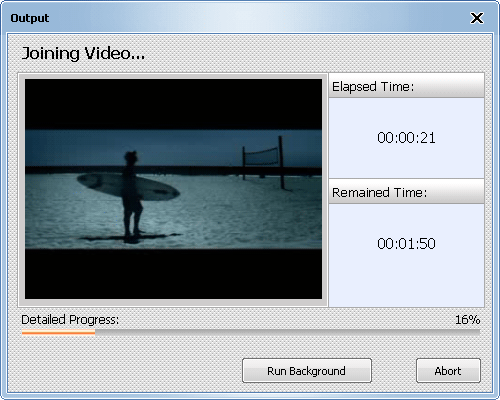Click the Remained Time header
Image resolution: width=500 pixels, height=400 pixels.
pos(406,192)
